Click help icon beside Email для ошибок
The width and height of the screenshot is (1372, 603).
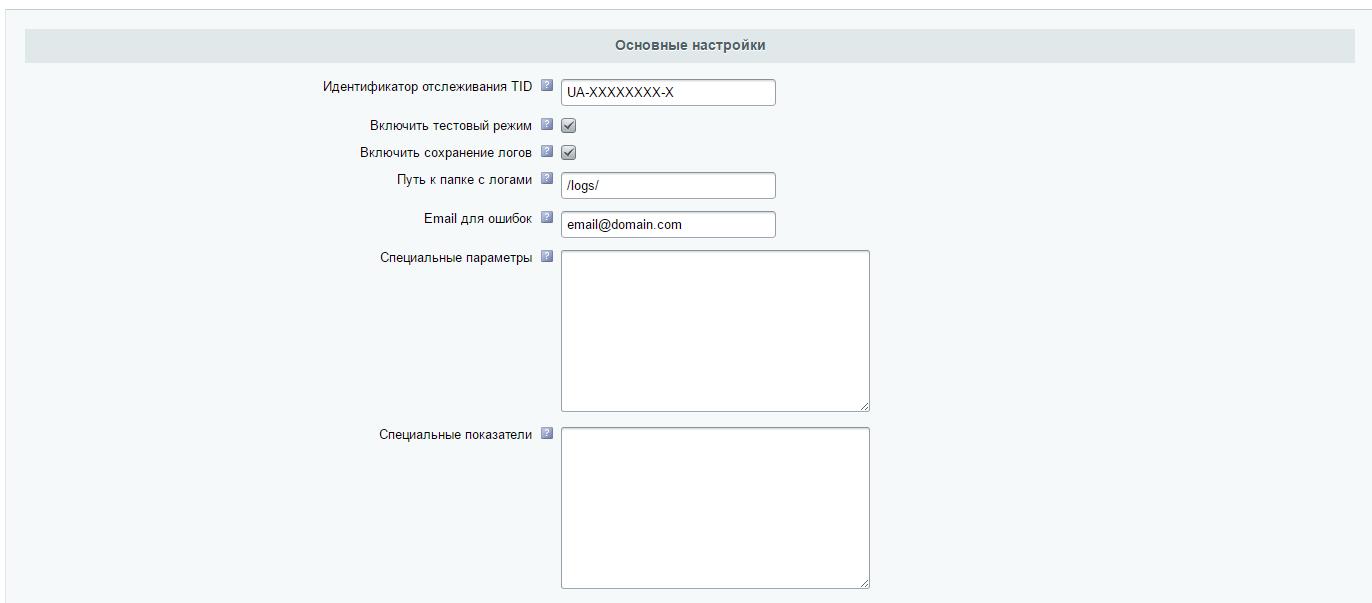[x=547, y=217]
